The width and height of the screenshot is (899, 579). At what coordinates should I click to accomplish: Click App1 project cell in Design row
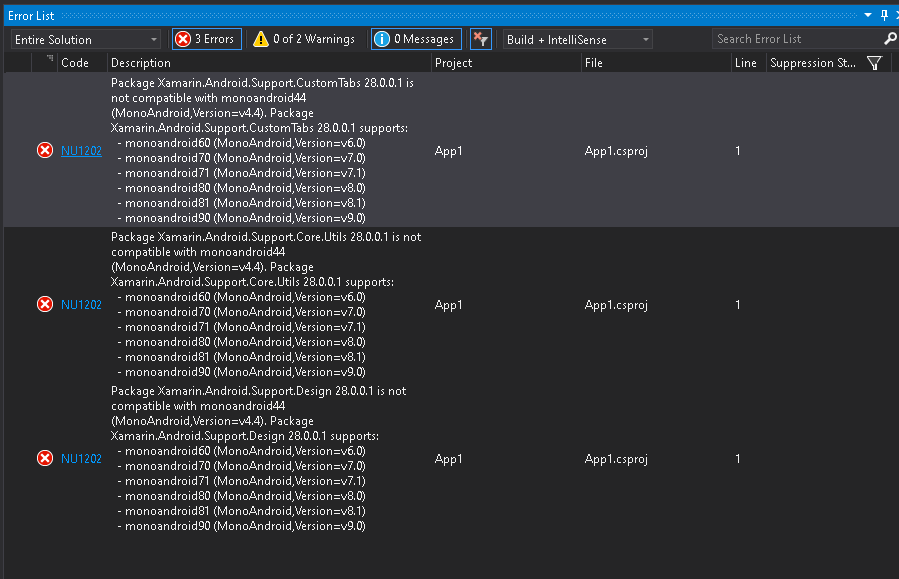click(x=448, y=459)
